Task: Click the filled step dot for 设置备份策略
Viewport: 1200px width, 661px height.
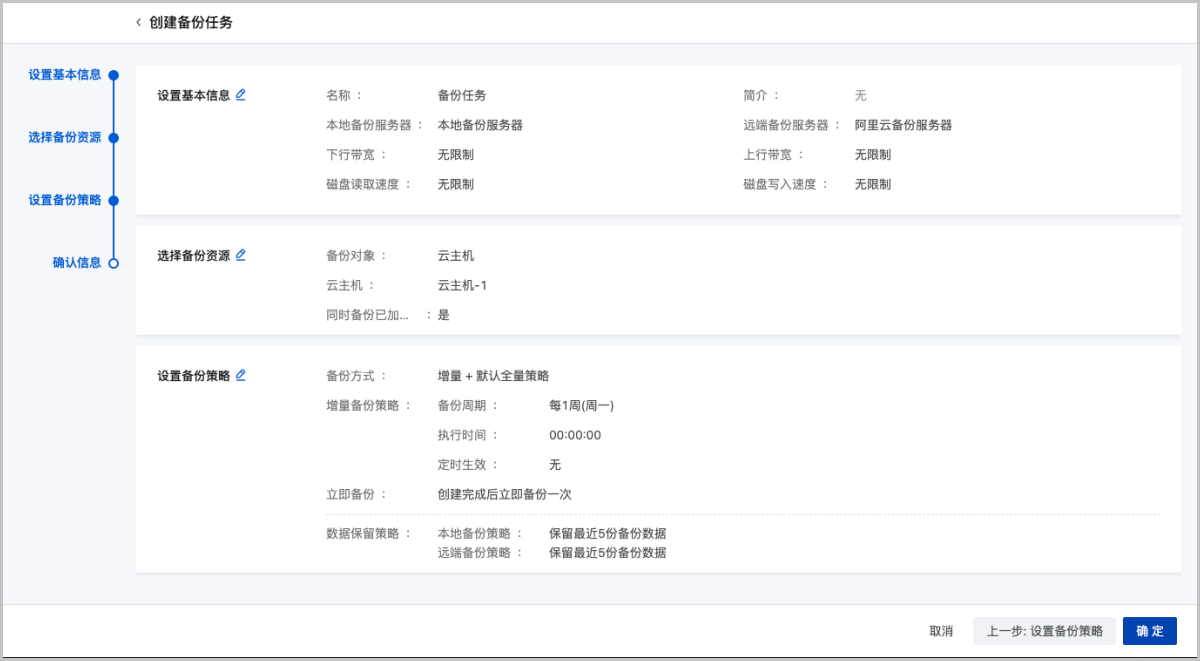Action: pyautogui.click(x=113, y=201)
